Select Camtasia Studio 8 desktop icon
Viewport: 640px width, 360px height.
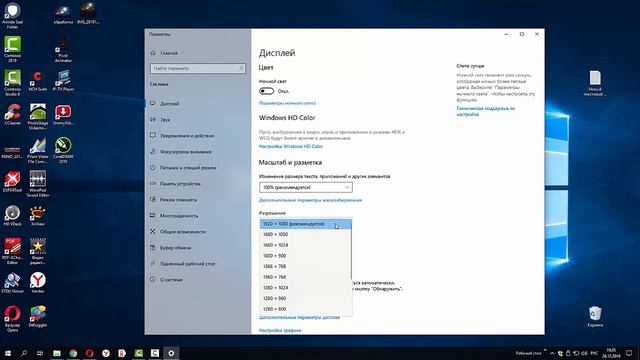(x=12, y=82)
